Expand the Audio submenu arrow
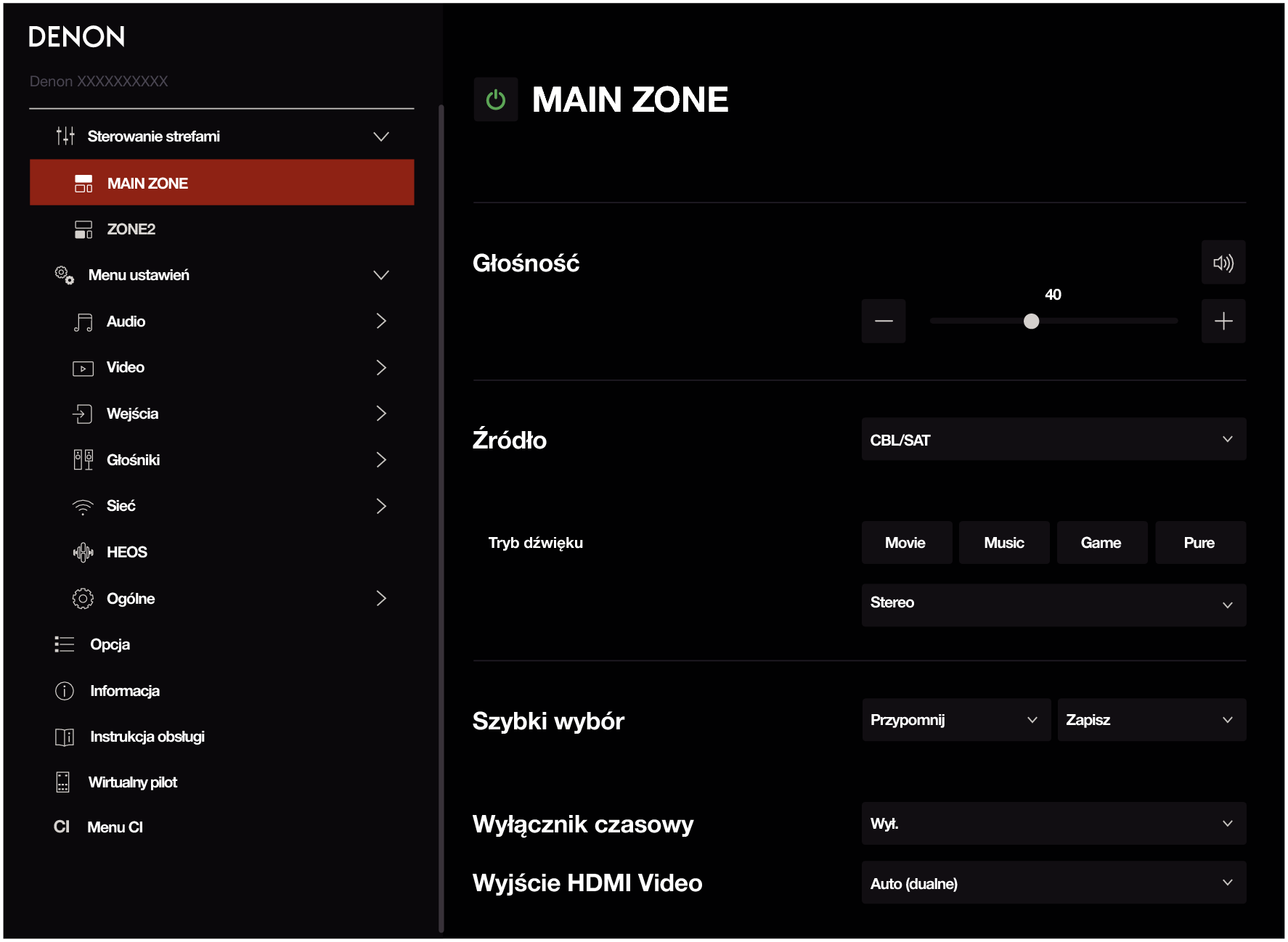 pos(381,321)
